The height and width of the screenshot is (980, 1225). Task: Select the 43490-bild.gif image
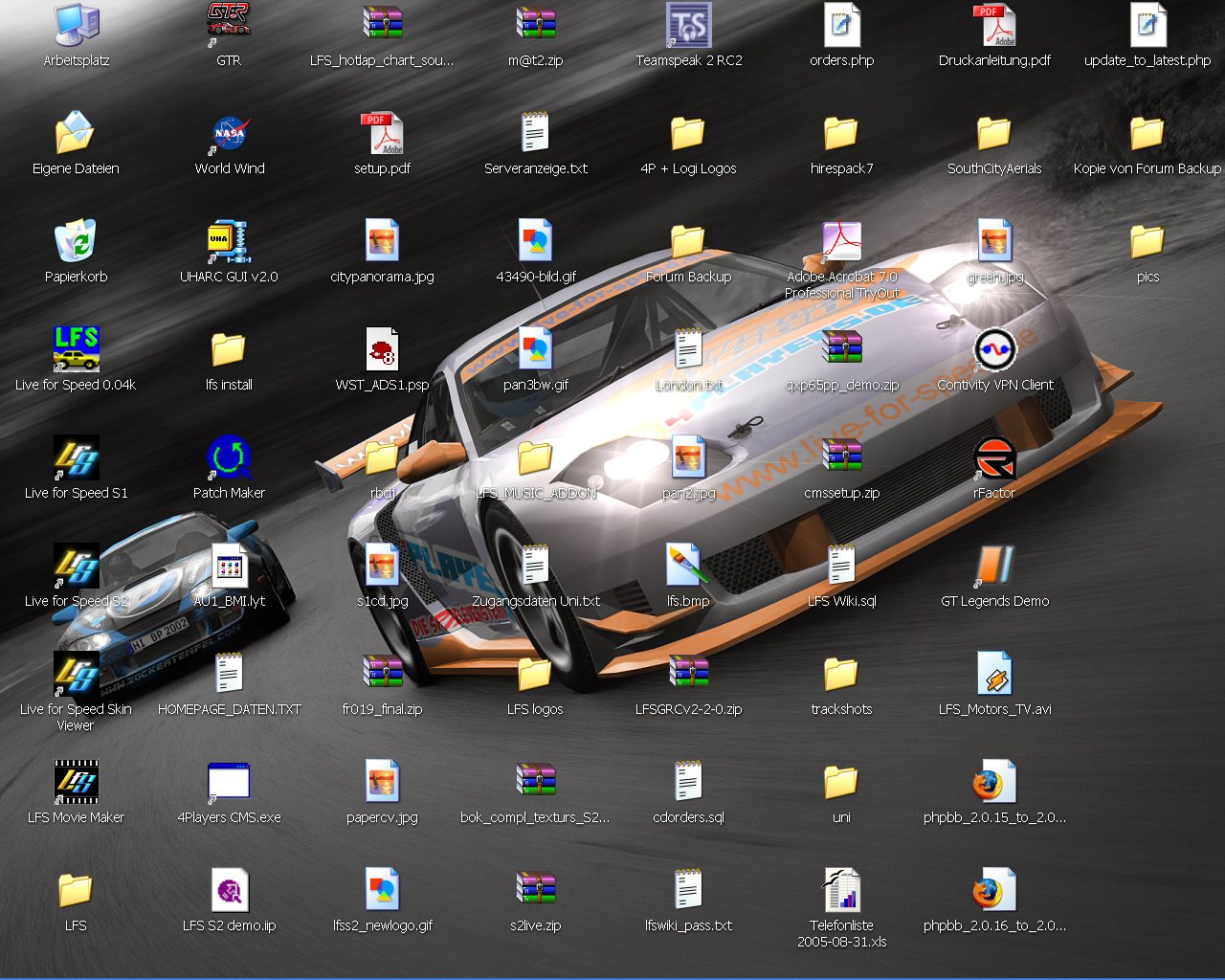(536, 242)
